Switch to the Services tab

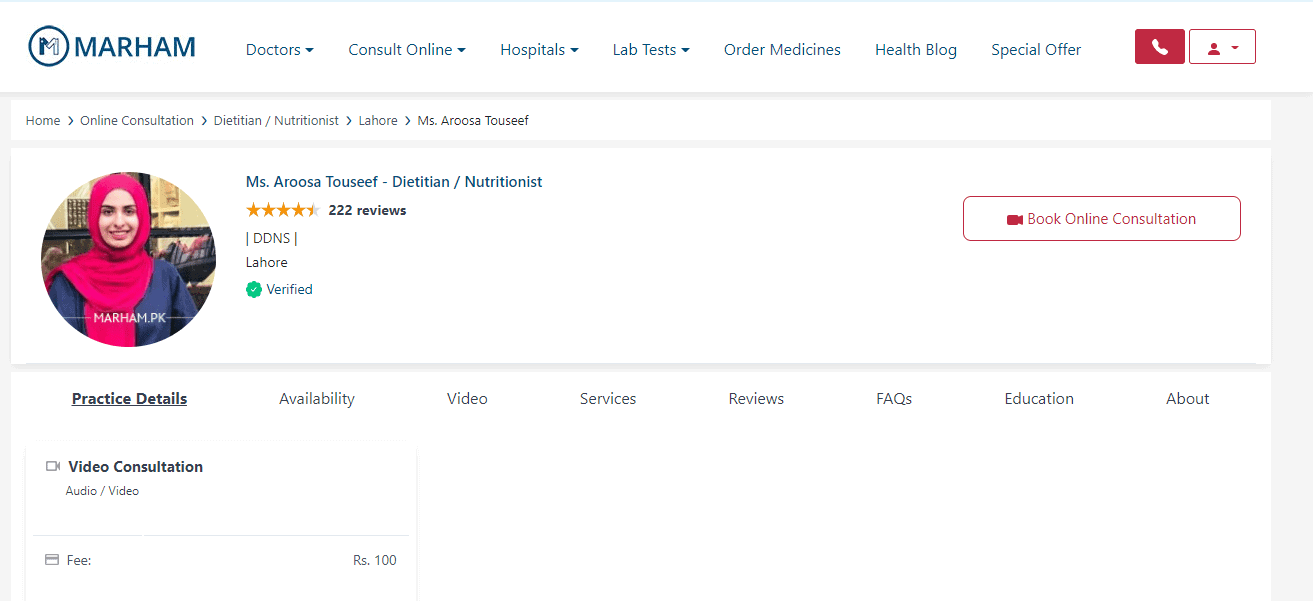point(608,398)
